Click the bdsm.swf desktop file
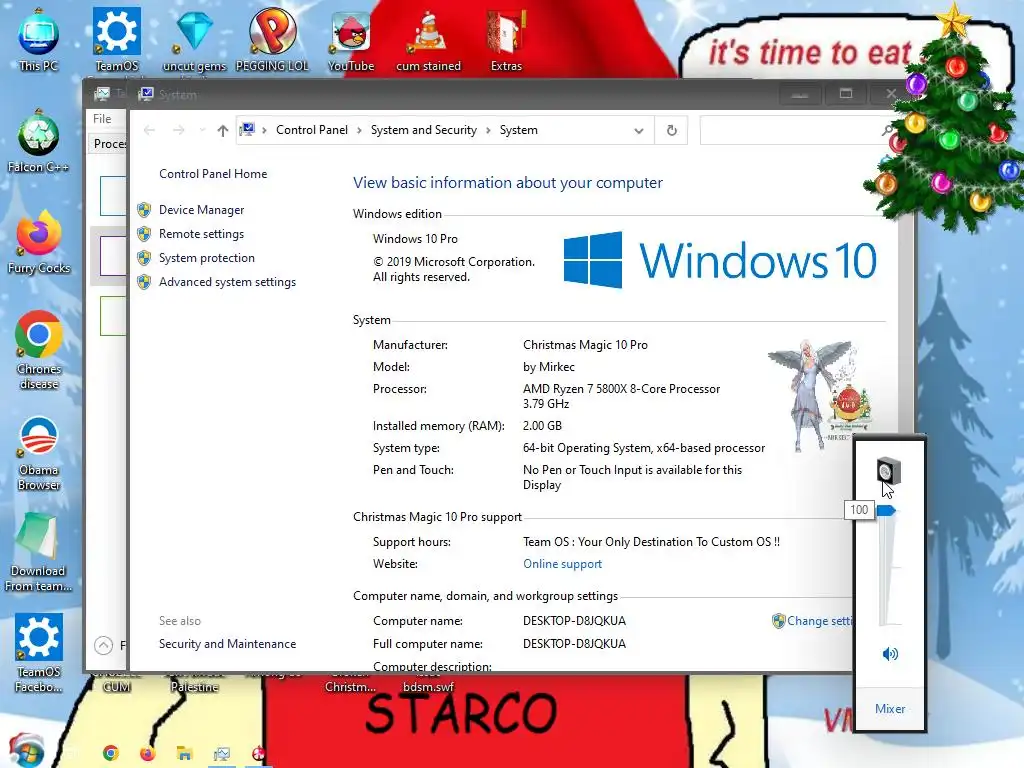This screenshot has width=1024, height=768. 428,686
